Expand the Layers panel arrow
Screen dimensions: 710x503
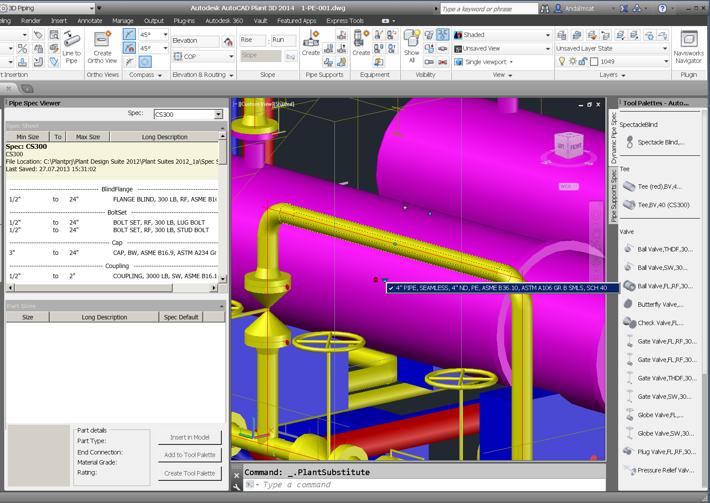tap(624, 75)
